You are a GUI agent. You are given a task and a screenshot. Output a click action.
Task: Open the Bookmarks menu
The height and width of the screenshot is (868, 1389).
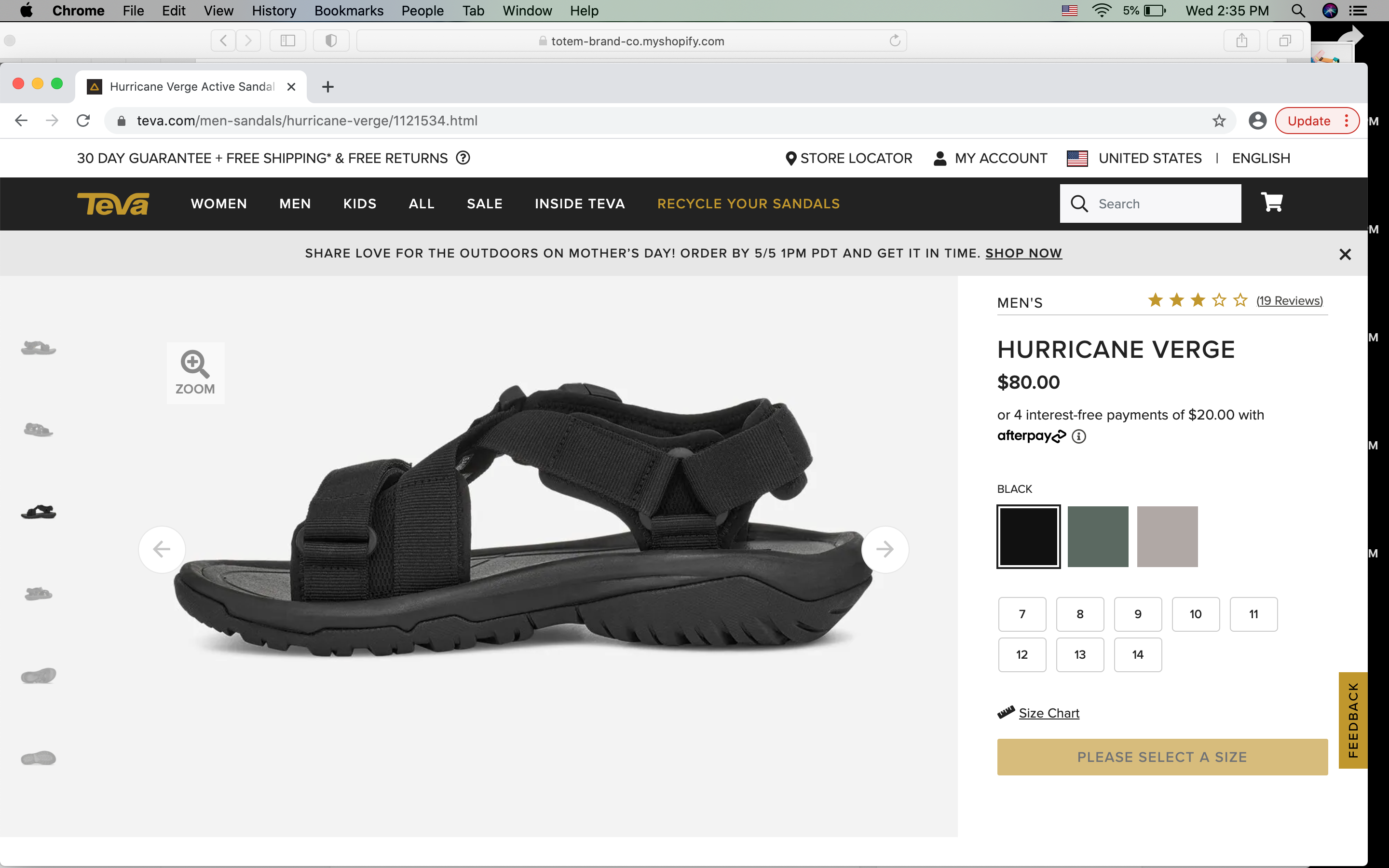[x=348, y=10]
